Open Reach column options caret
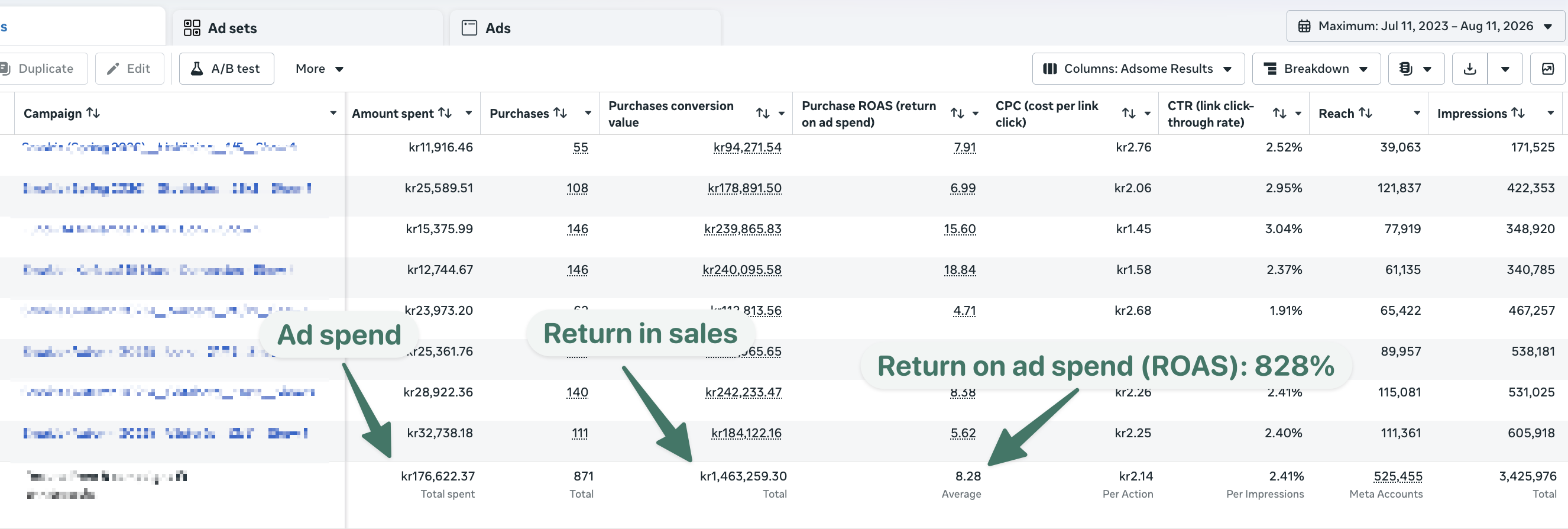The image size is (1568, 529). tap(1417, 114)
